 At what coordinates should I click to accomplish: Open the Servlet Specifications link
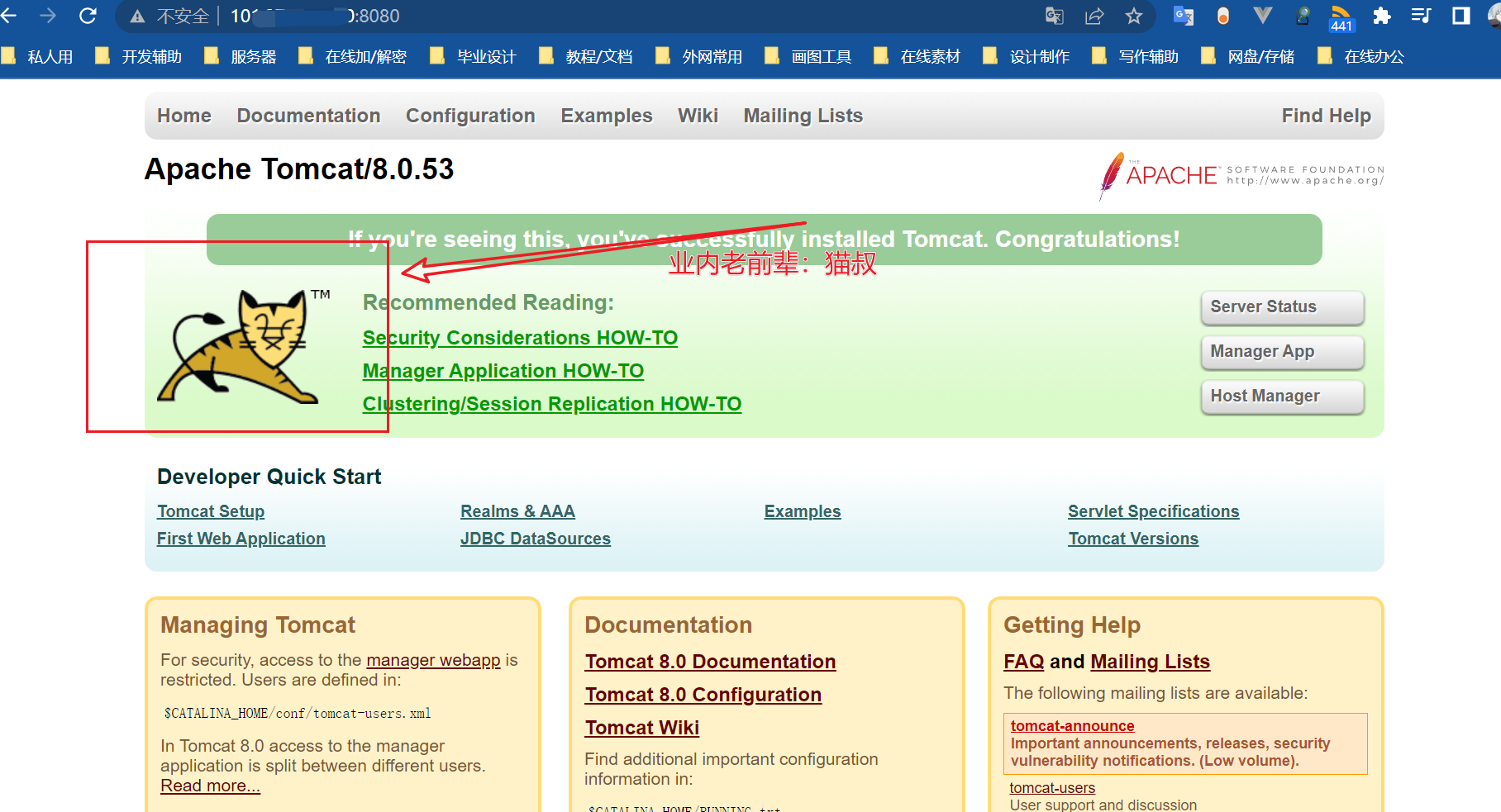(x=1154, y=511)
